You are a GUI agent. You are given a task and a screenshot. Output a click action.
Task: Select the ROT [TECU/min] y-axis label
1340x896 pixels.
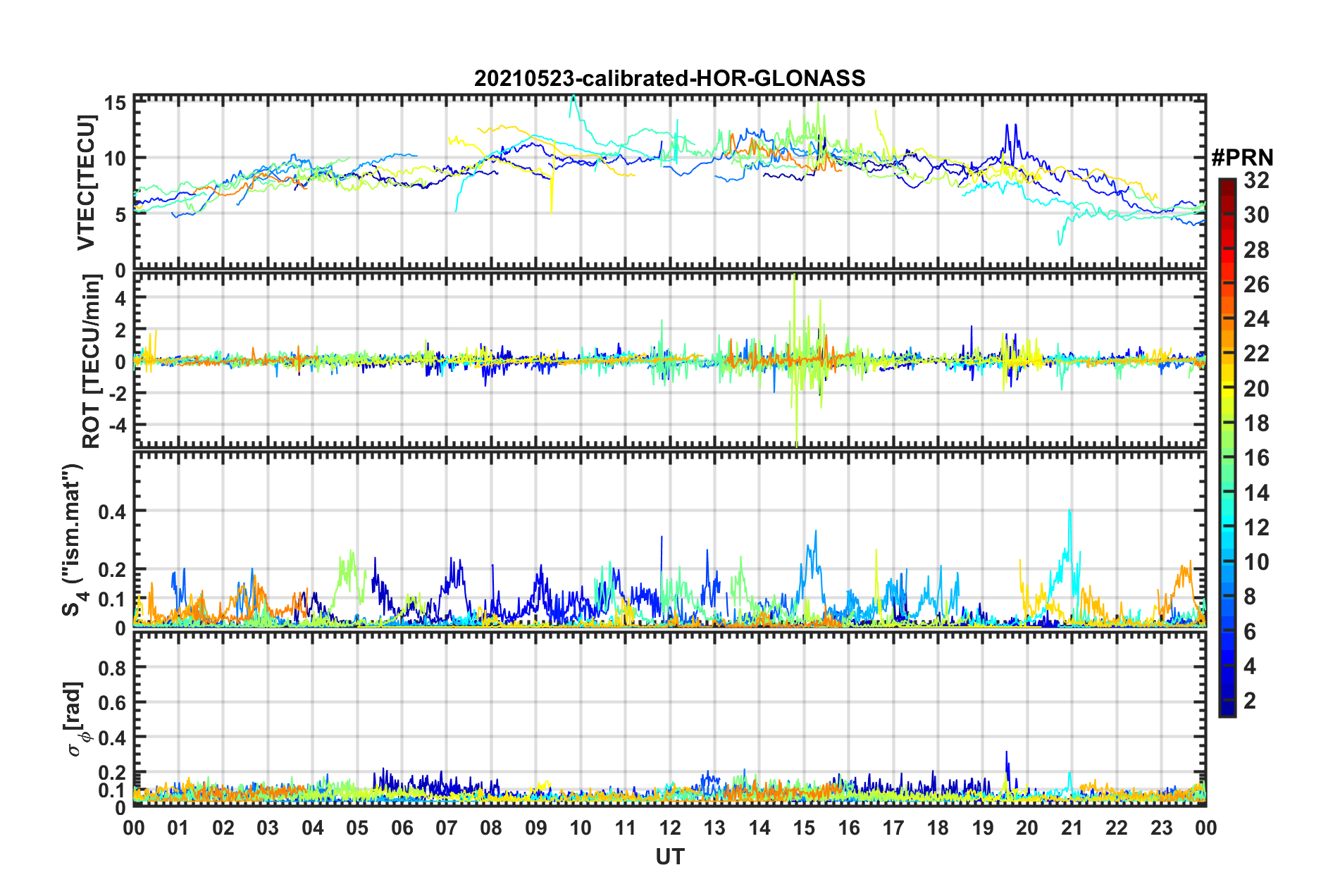pos(91,361)
